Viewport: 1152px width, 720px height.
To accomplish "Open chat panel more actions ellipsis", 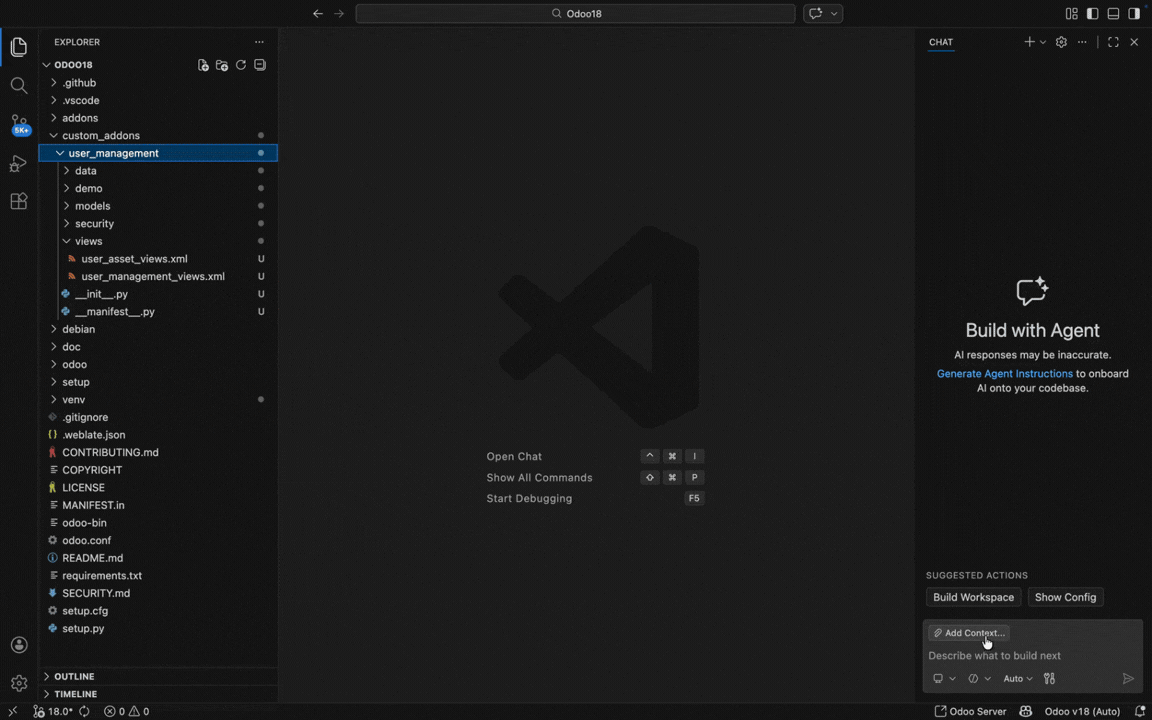I will tap(1082, 42).
